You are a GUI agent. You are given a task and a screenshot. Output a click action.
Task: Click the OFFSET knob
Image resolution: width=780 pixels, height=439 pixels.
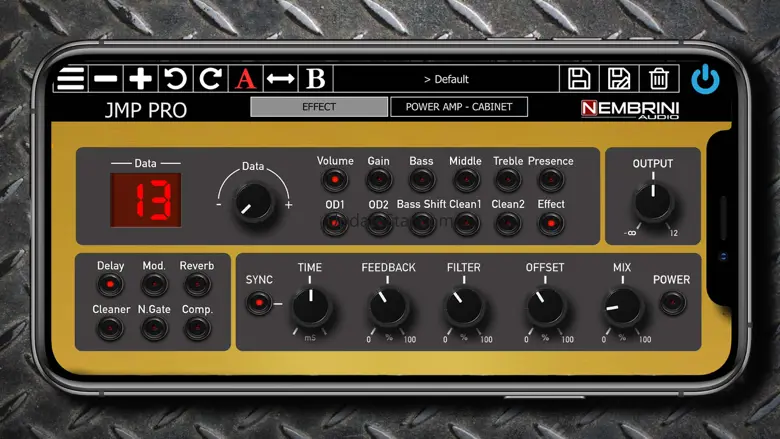coord(546,306)
